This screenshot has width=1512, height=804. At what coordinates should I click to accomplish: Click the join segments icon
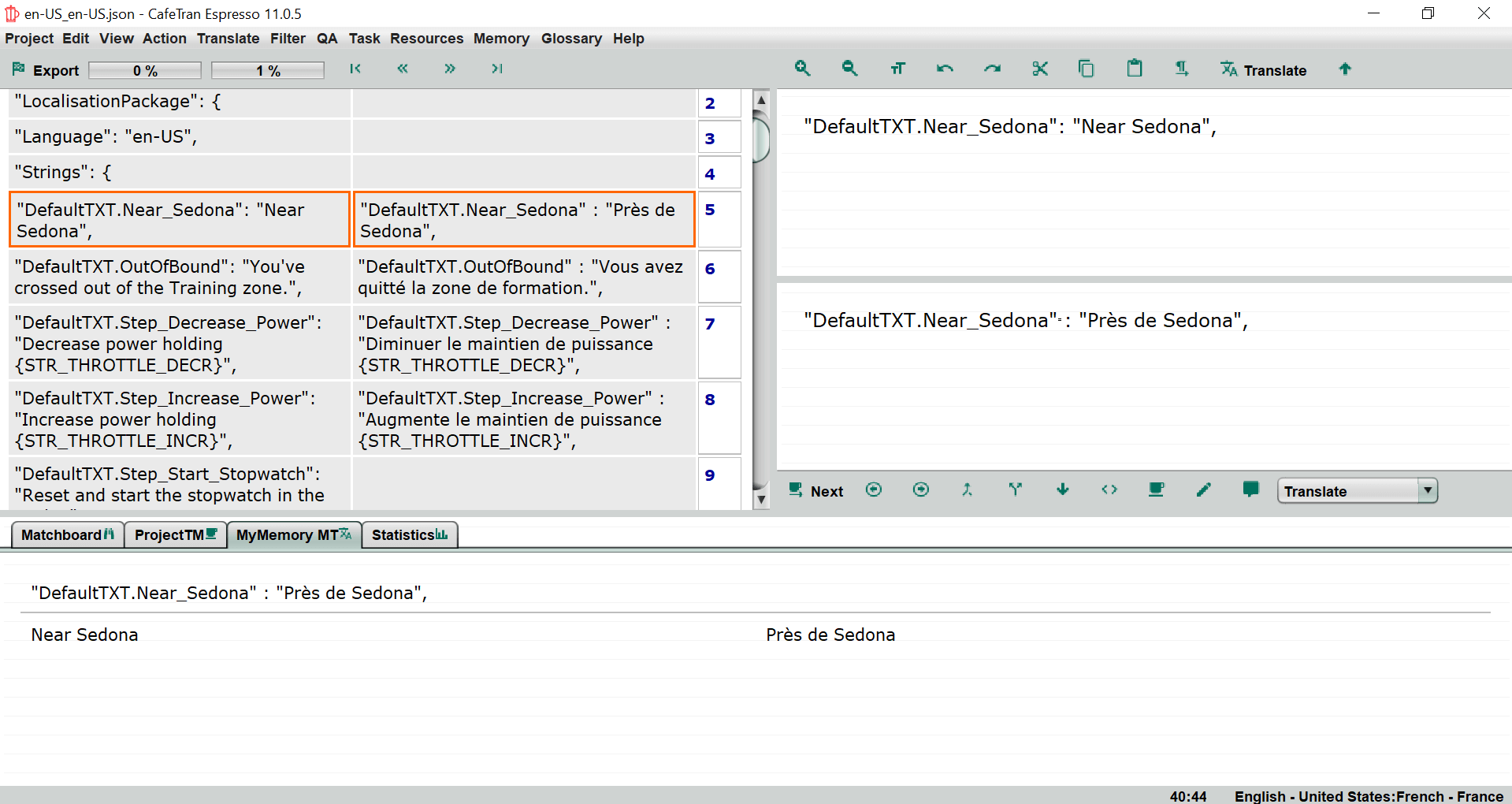pyautogui.click(x=968, y=489)
